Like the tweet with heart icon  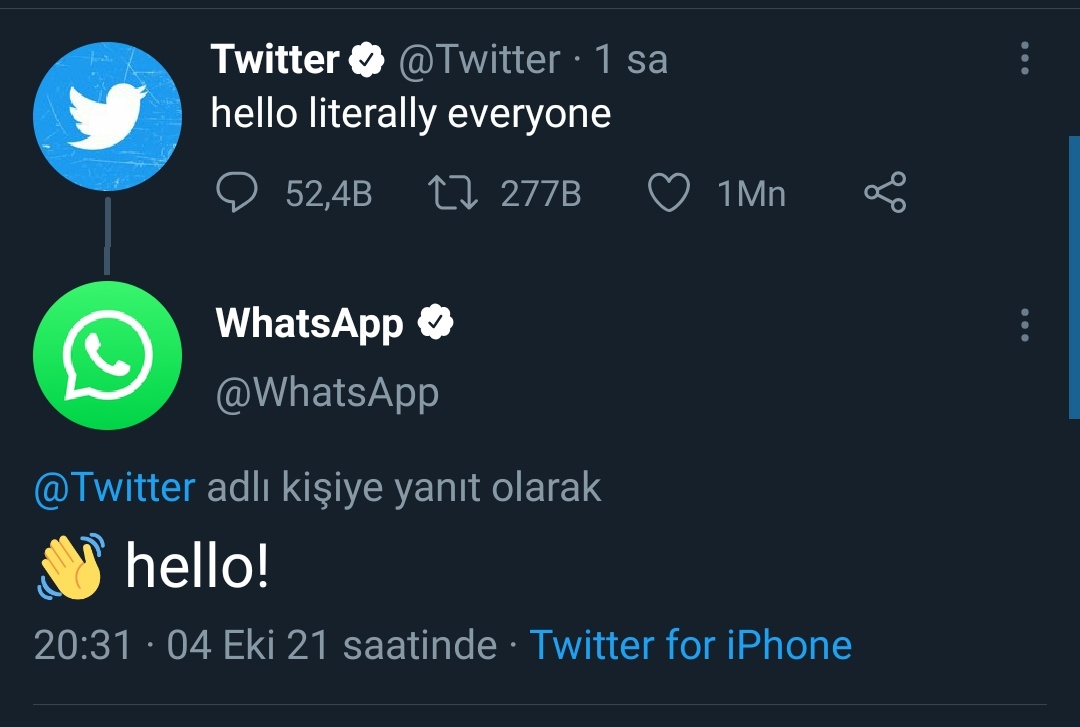(x=669, y=193)
